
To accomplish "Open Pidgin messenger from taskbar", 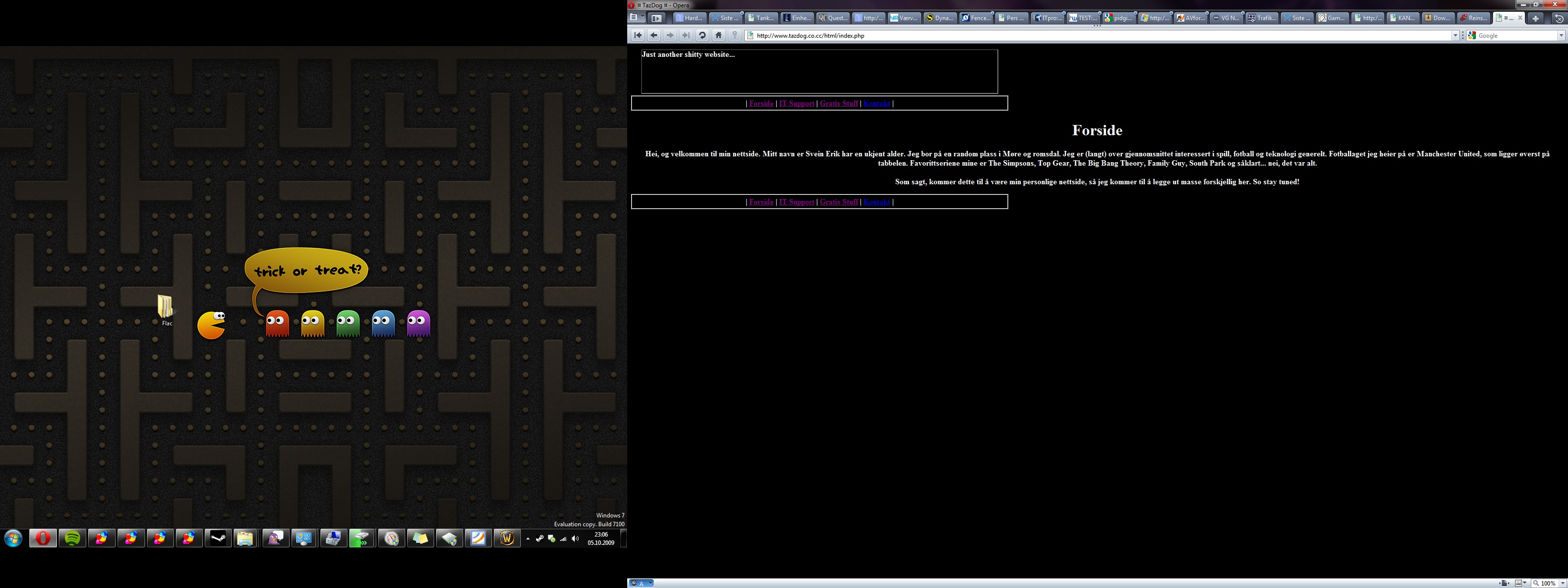I will point(276,538).
